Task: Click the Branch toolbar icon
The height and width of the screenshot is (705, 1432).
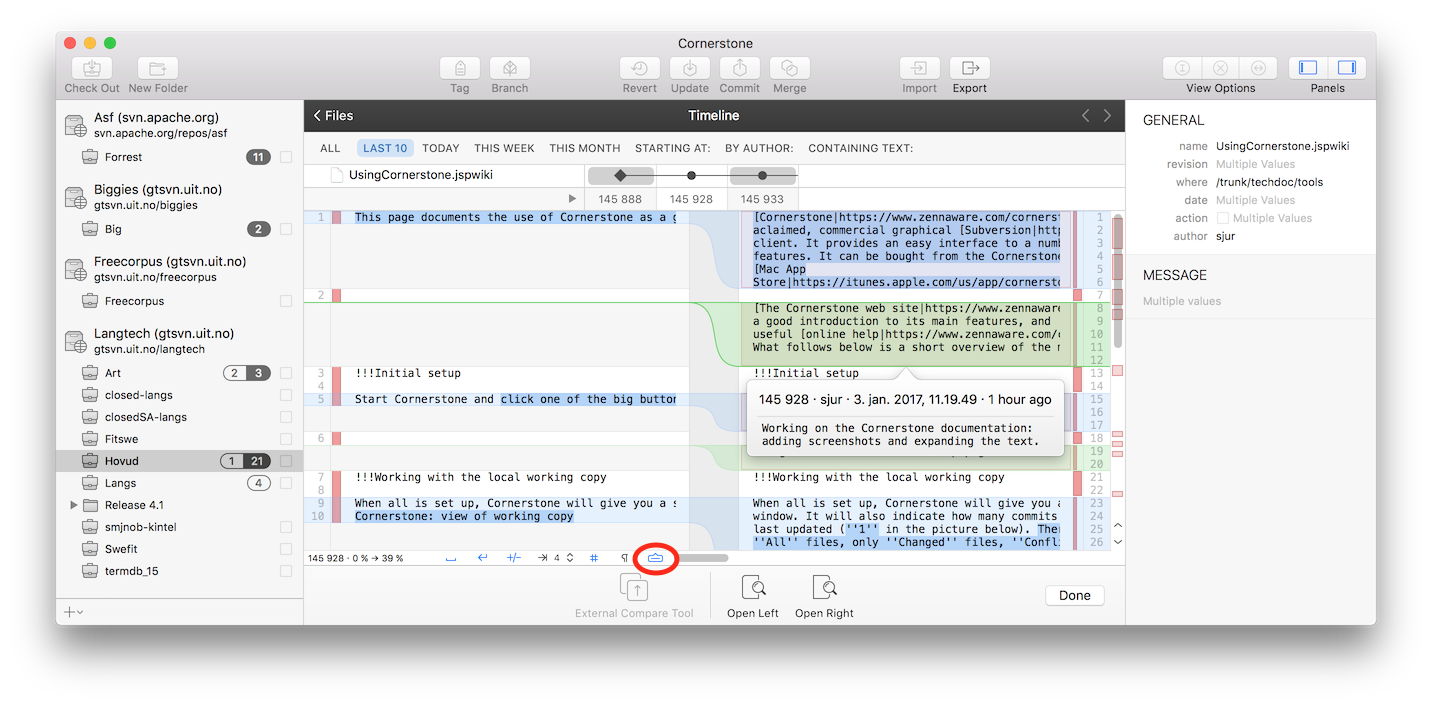Action: 510,68
